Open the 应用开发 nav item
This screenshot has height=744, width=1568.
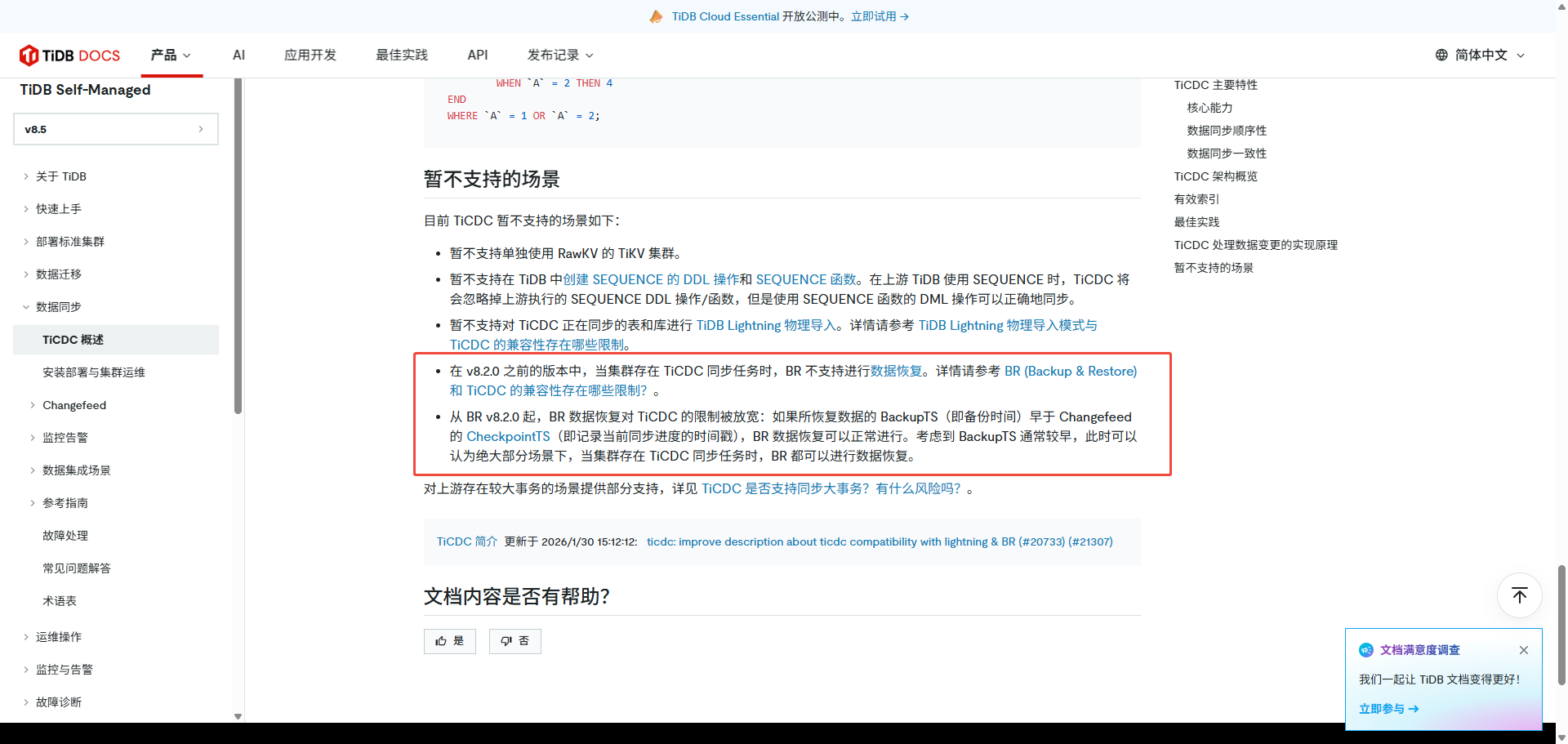click(310, 56)
